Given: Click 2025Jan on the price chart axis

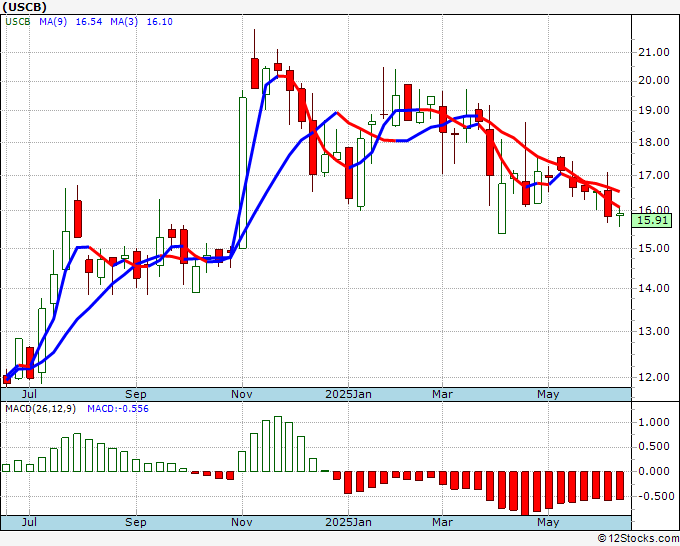Looking at the screenshot, I should coord(348,394).
